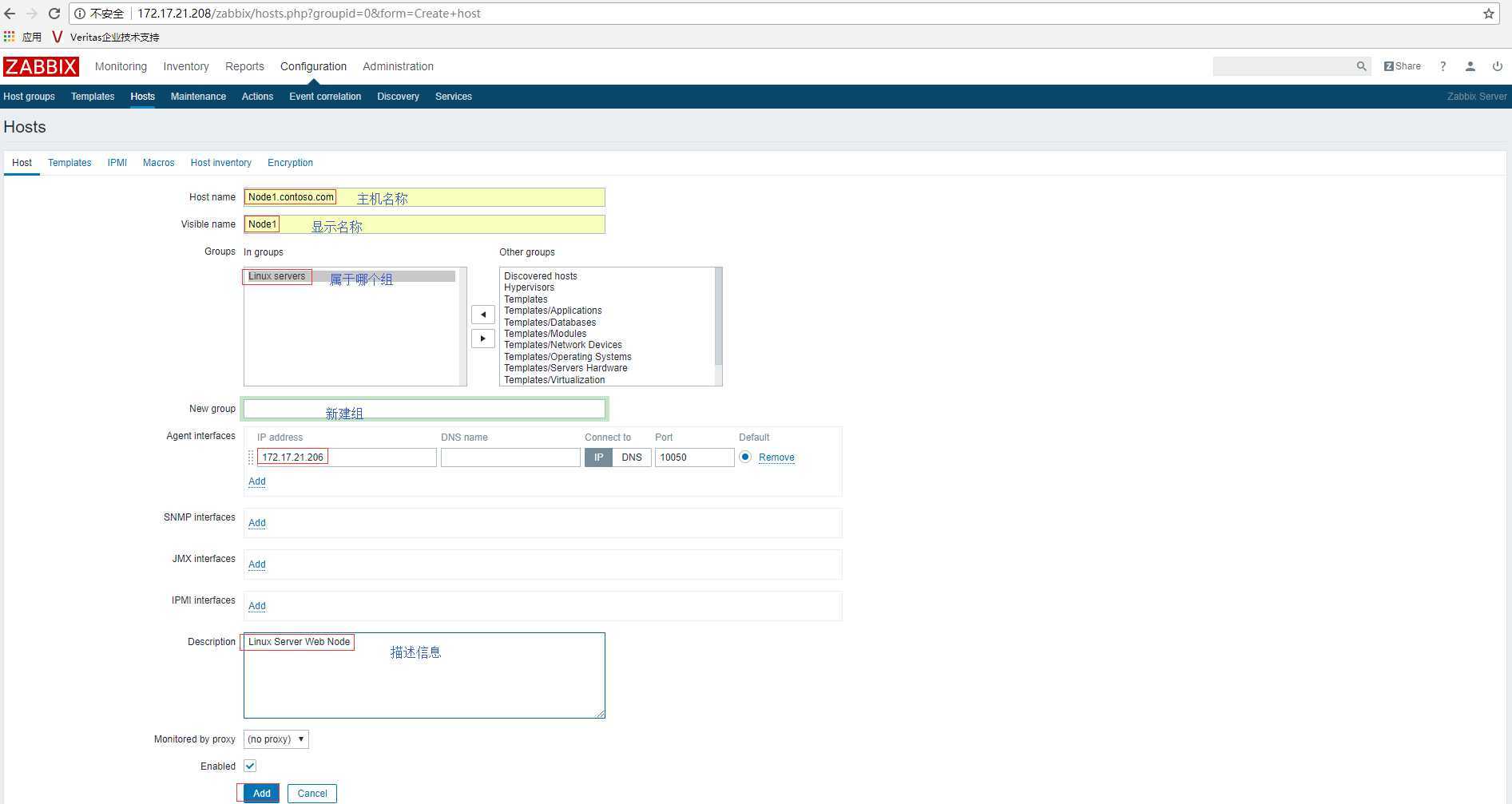Click the Host name field
This screenshot has width=1512, height=804.
coord(424,197)
